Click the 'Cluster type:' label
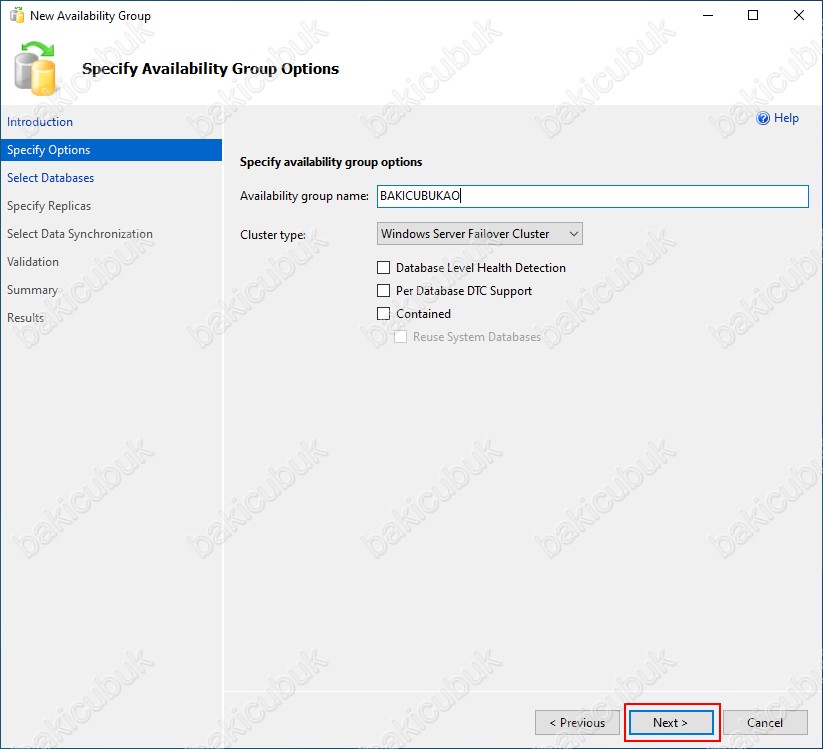Viewport: 823px width, 749px height. click(x=273, y=235)
